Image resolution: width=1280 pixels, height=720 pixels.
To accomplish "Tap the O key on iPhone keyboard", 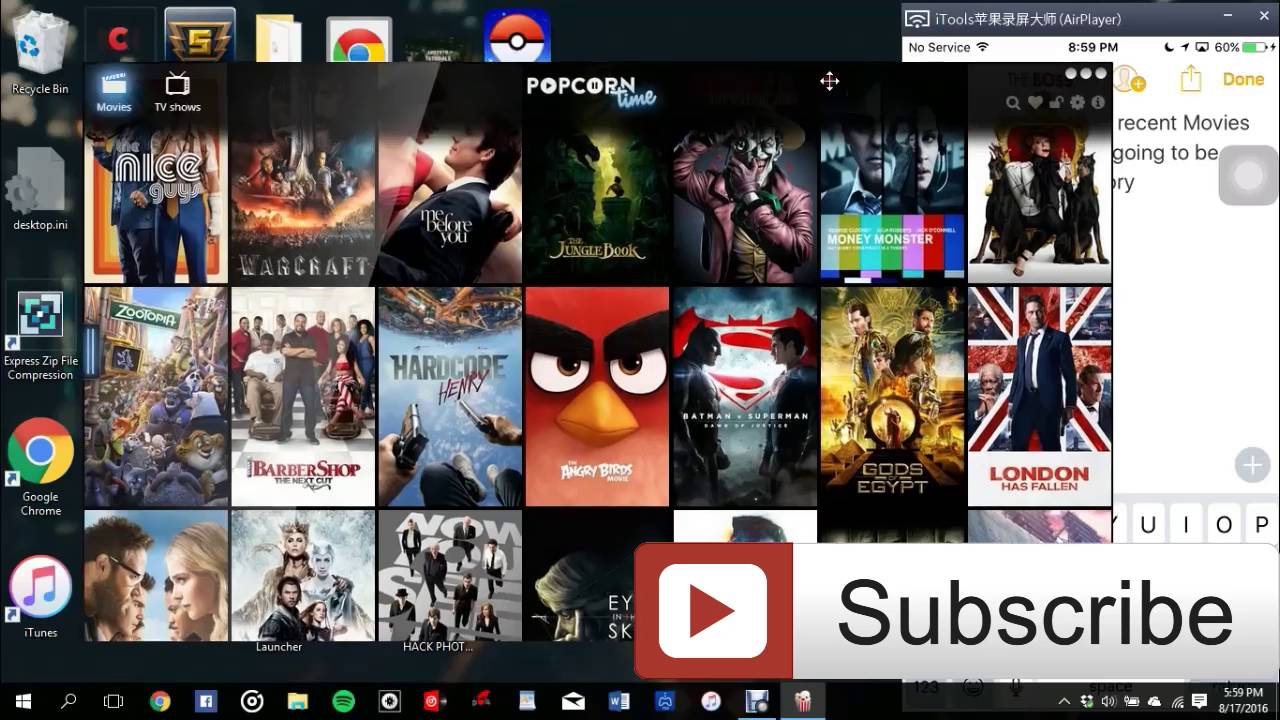I will pos(1223,525).
